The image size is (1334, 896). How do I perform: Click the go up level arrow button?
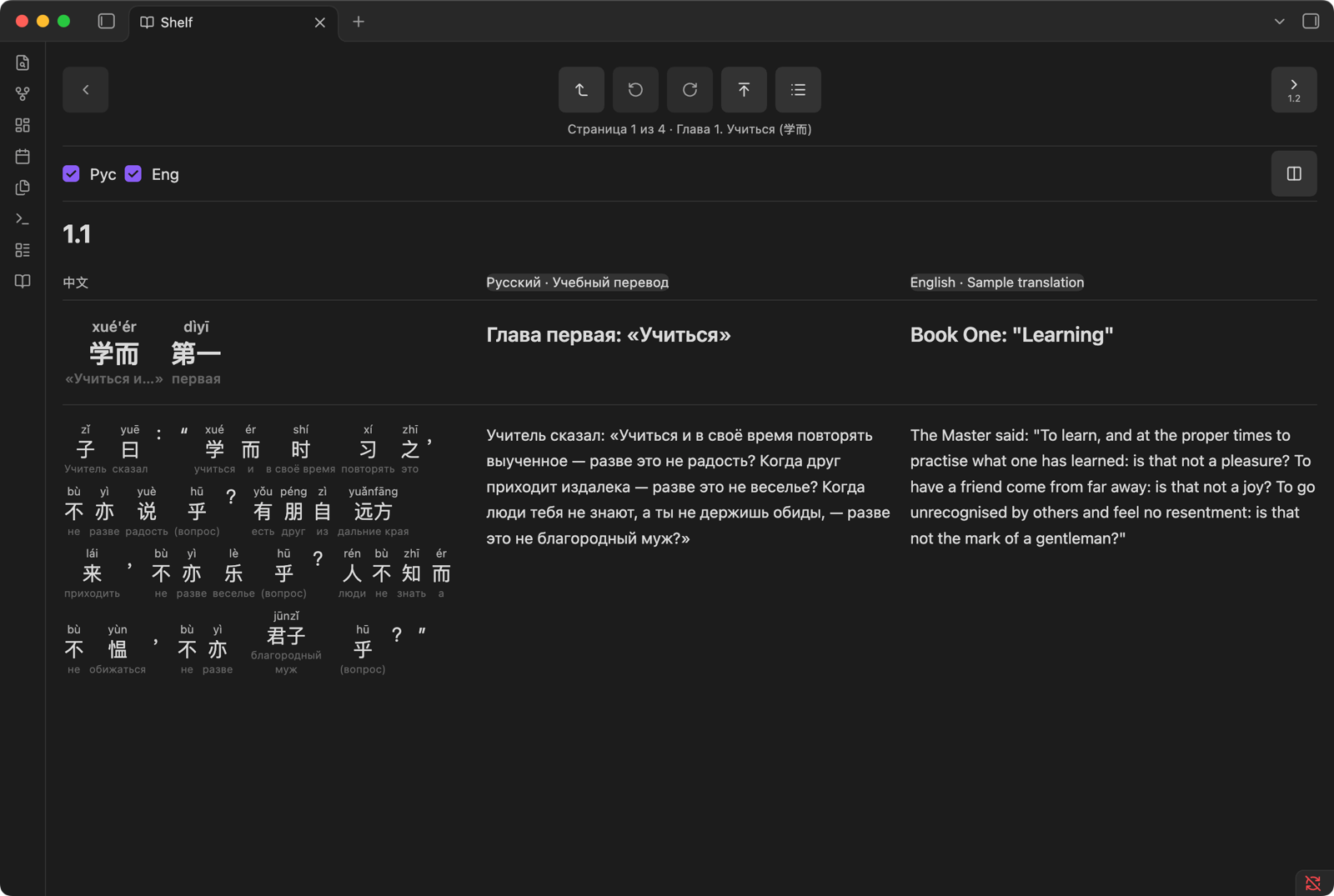(581, 89)
